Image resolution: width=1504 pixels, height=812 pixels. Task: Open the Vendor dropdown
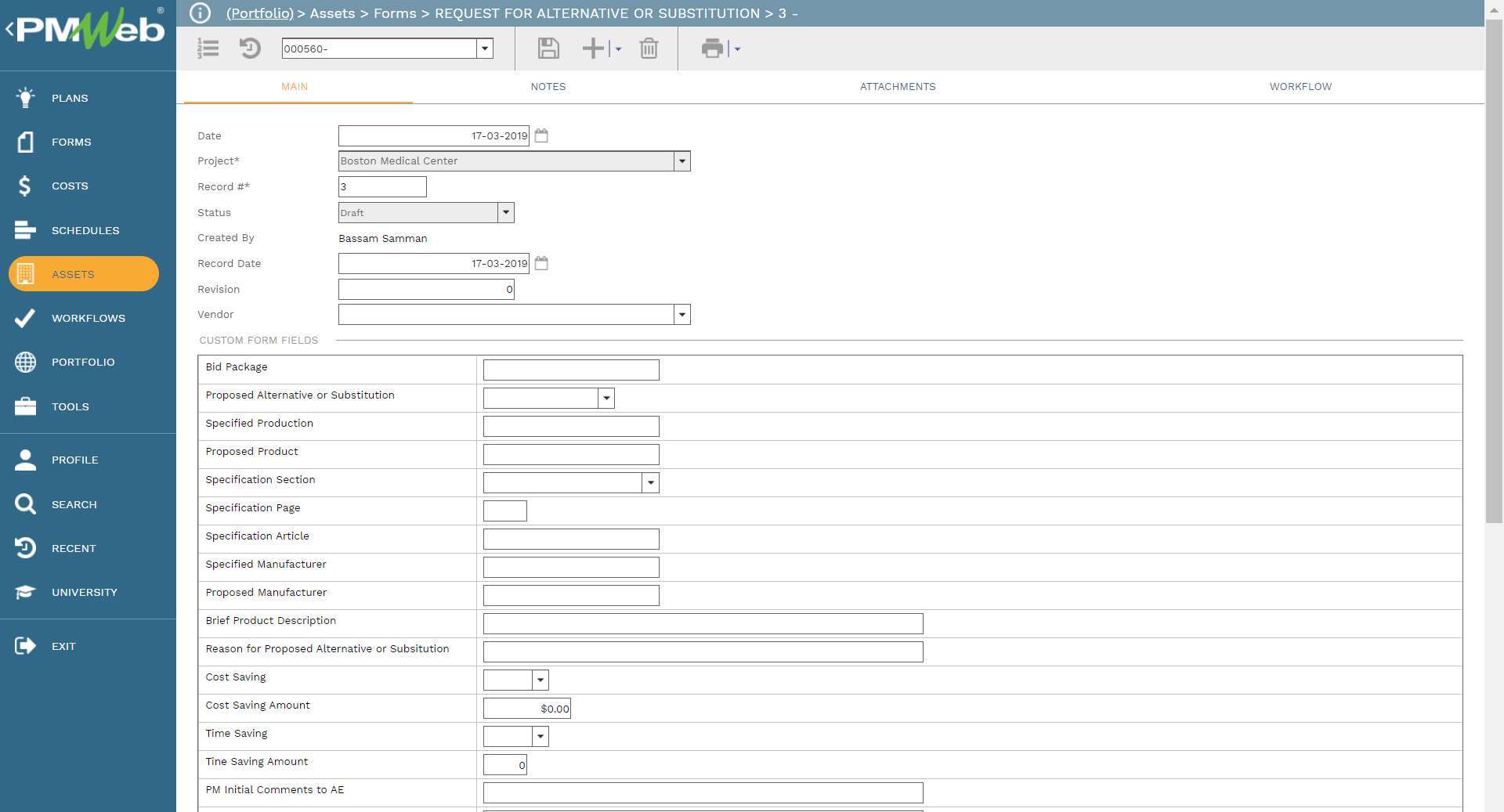681,315
